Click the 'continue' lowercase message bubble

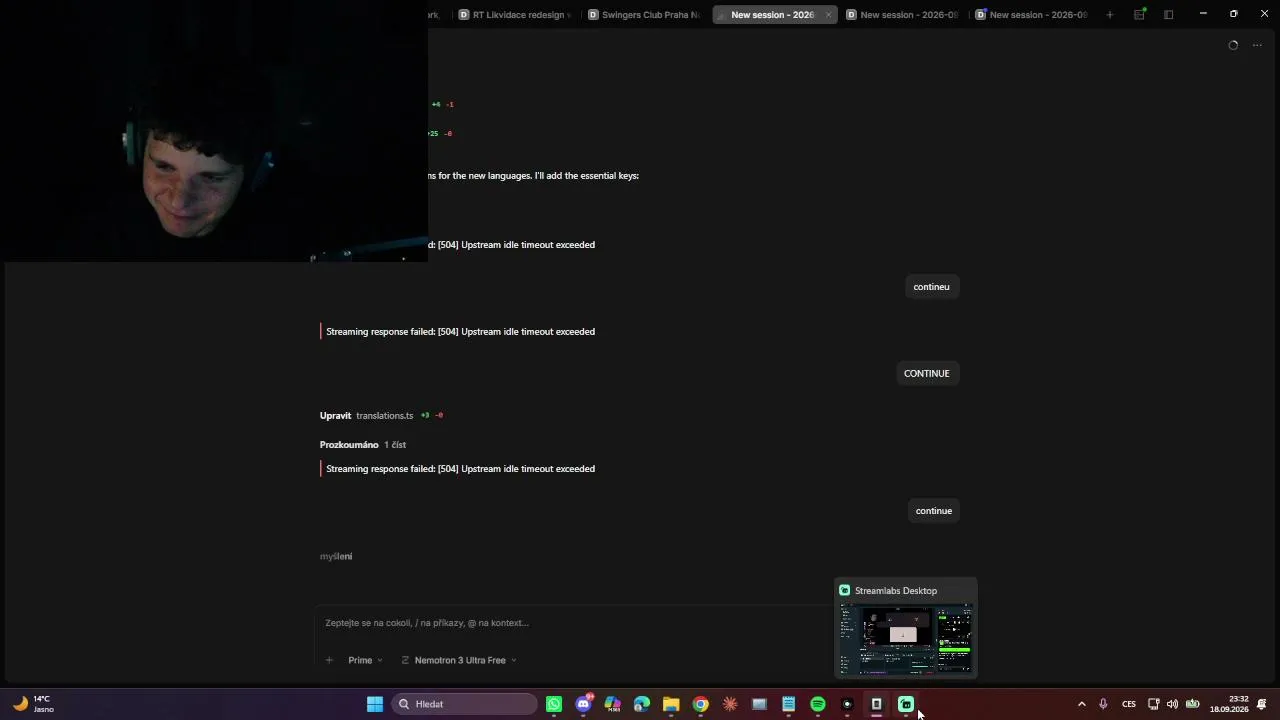click(934, 511)
